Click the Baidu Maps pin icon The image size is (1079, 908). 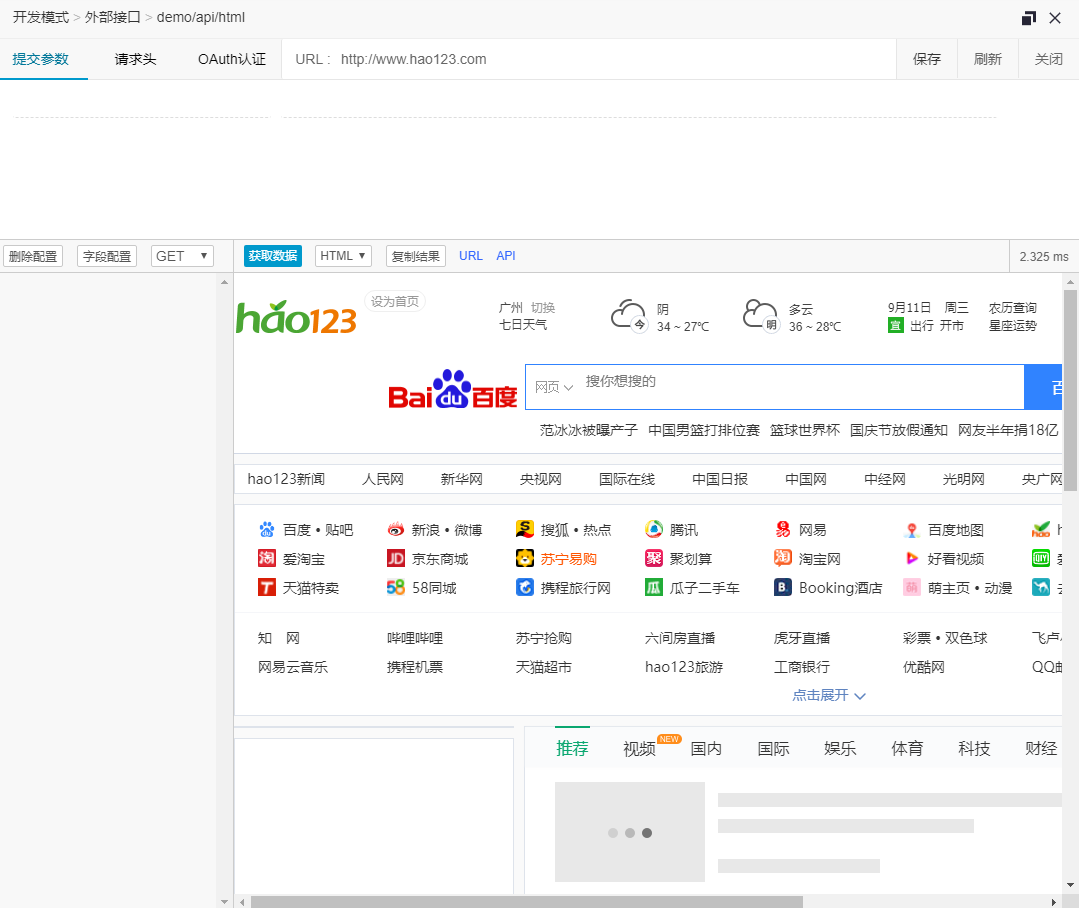tap(912, 530)
